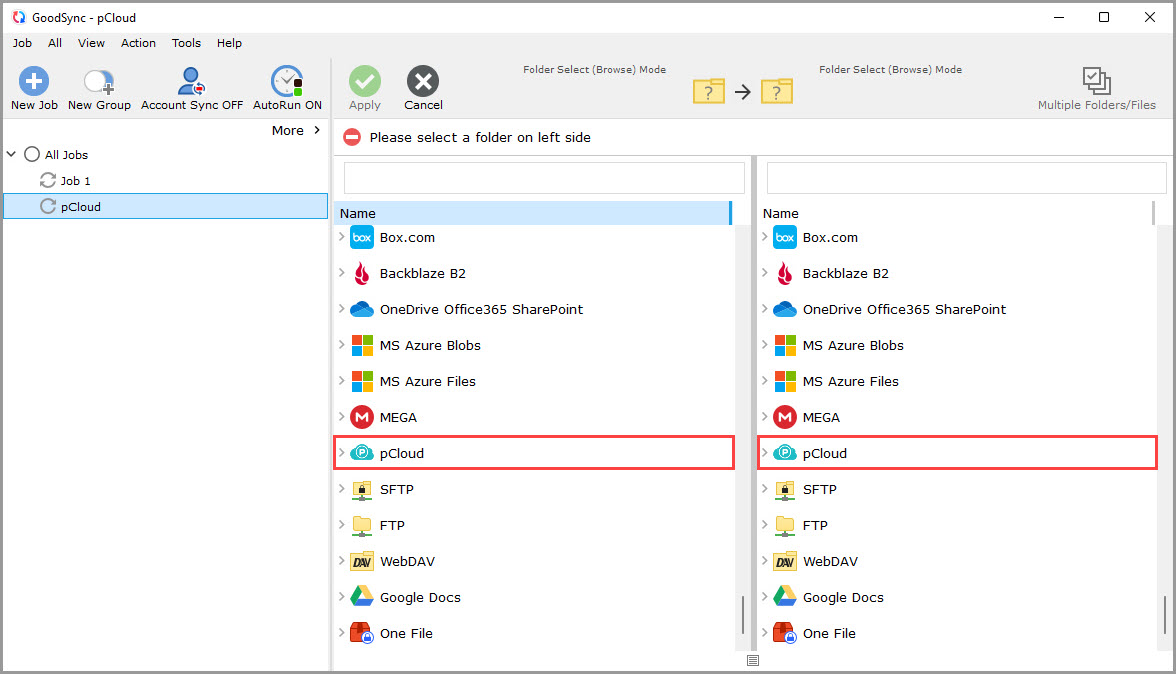Viewport: 1176px width, 674px height.
Task: Select Job 1 in job tree
Action: 76,181
